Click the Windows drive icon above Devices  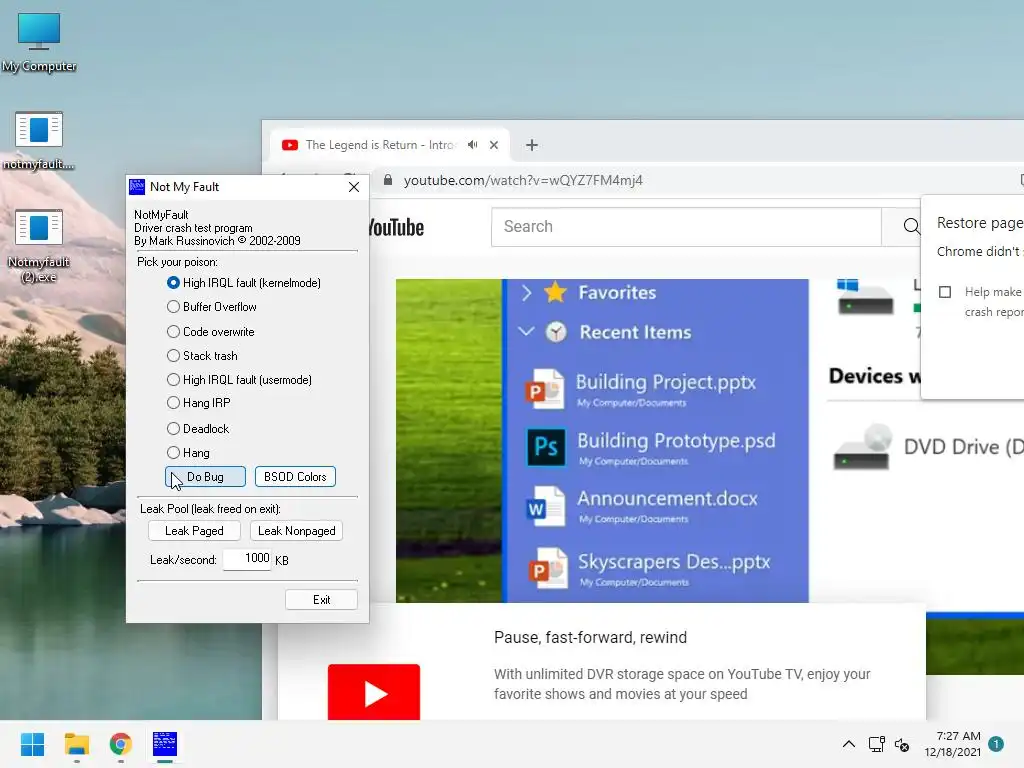[x=865, y=297]
